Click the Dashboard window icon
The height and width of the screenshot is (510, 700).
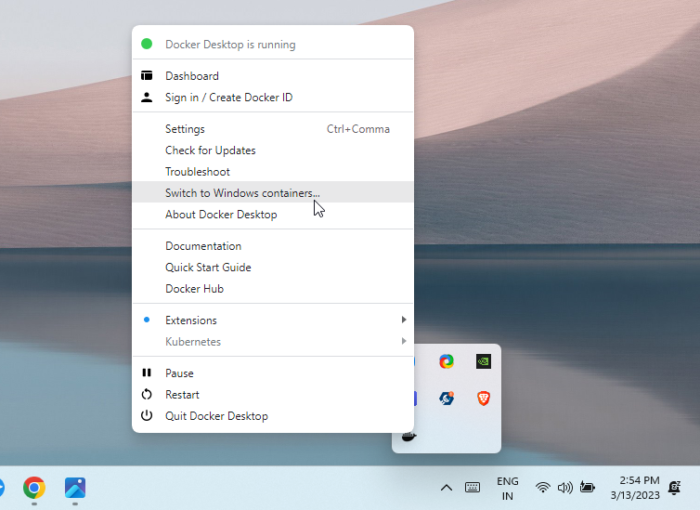click(146, 75)
